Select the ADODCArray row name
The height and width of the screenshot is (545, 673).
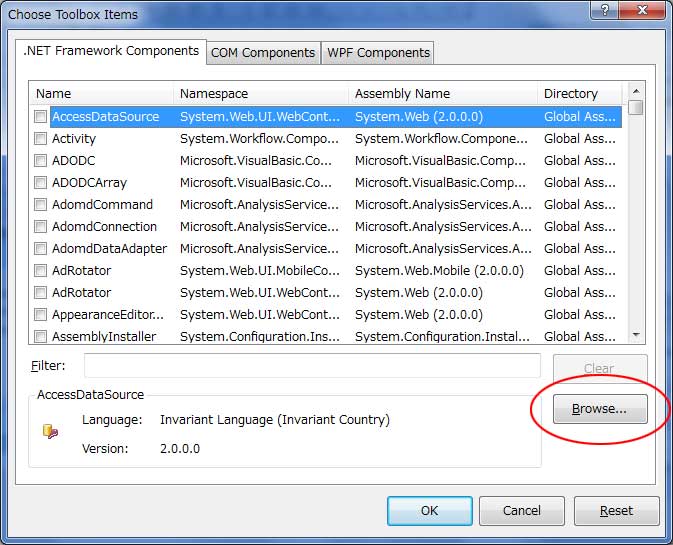89,183
